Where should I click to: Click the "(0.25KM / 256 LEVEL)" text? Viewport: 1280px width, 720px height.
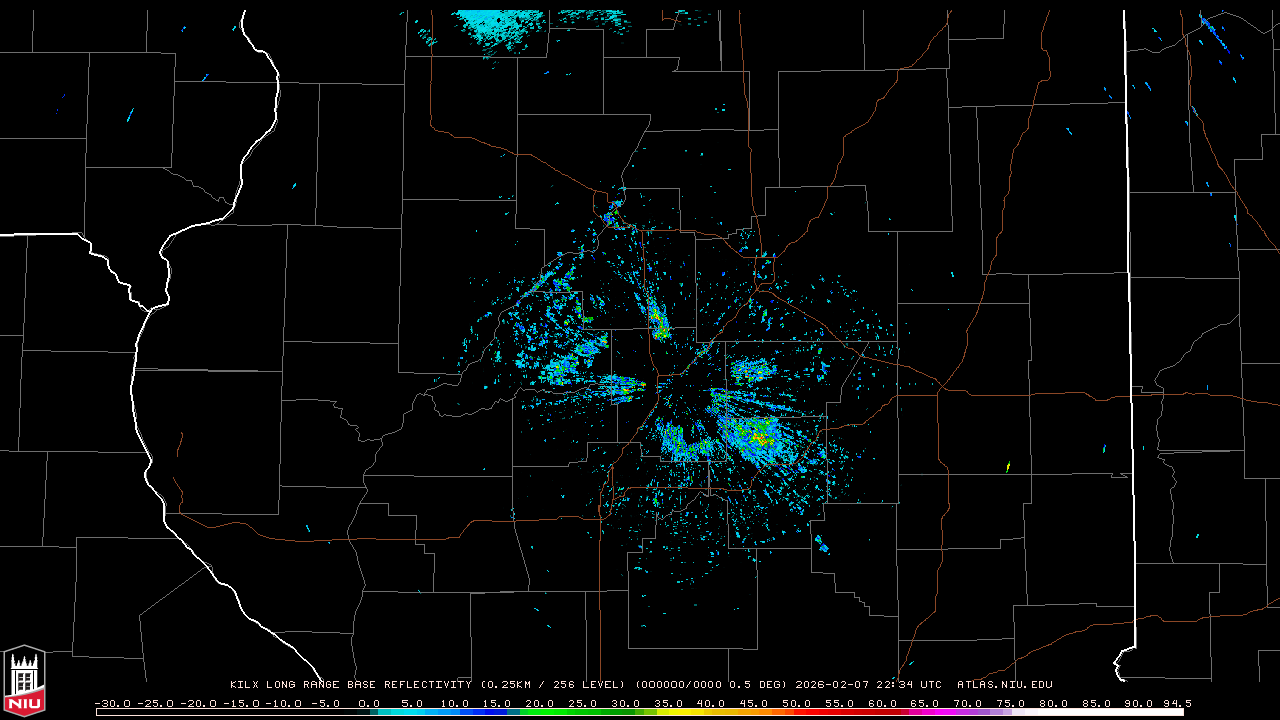click(x=553, y=685)
